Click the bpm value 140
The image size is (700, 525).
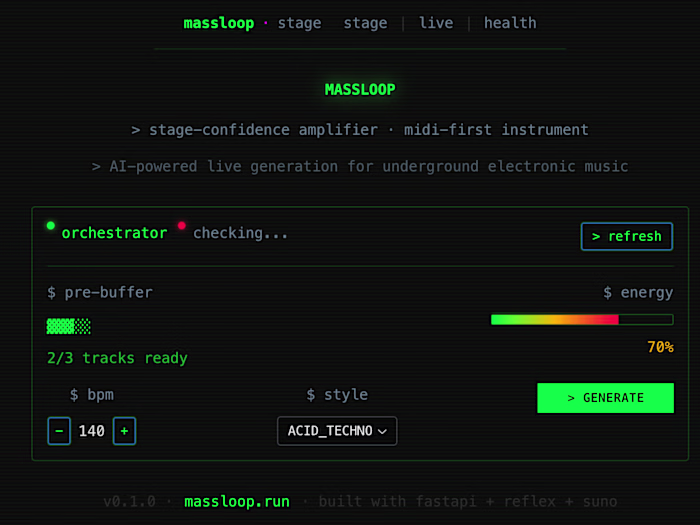pos(92,431)
